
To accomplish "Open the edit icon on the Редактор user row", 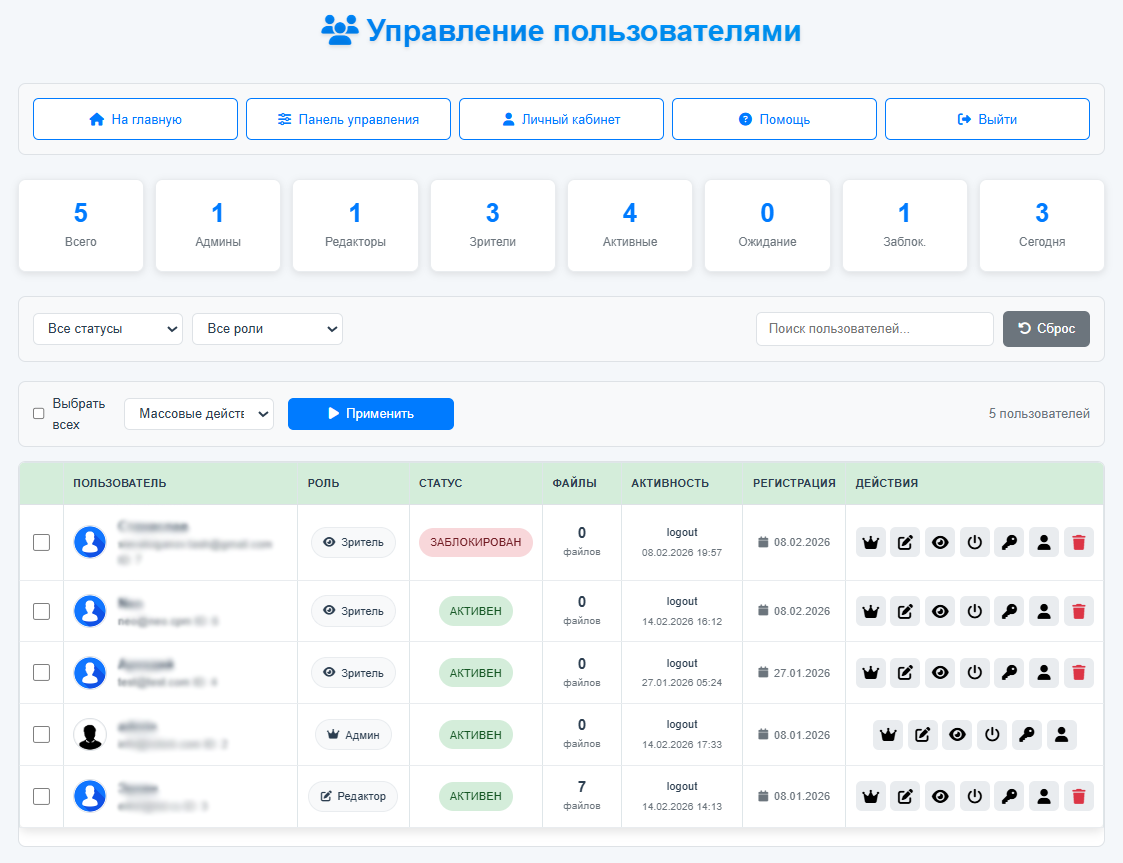I will (x=905, y=795).
